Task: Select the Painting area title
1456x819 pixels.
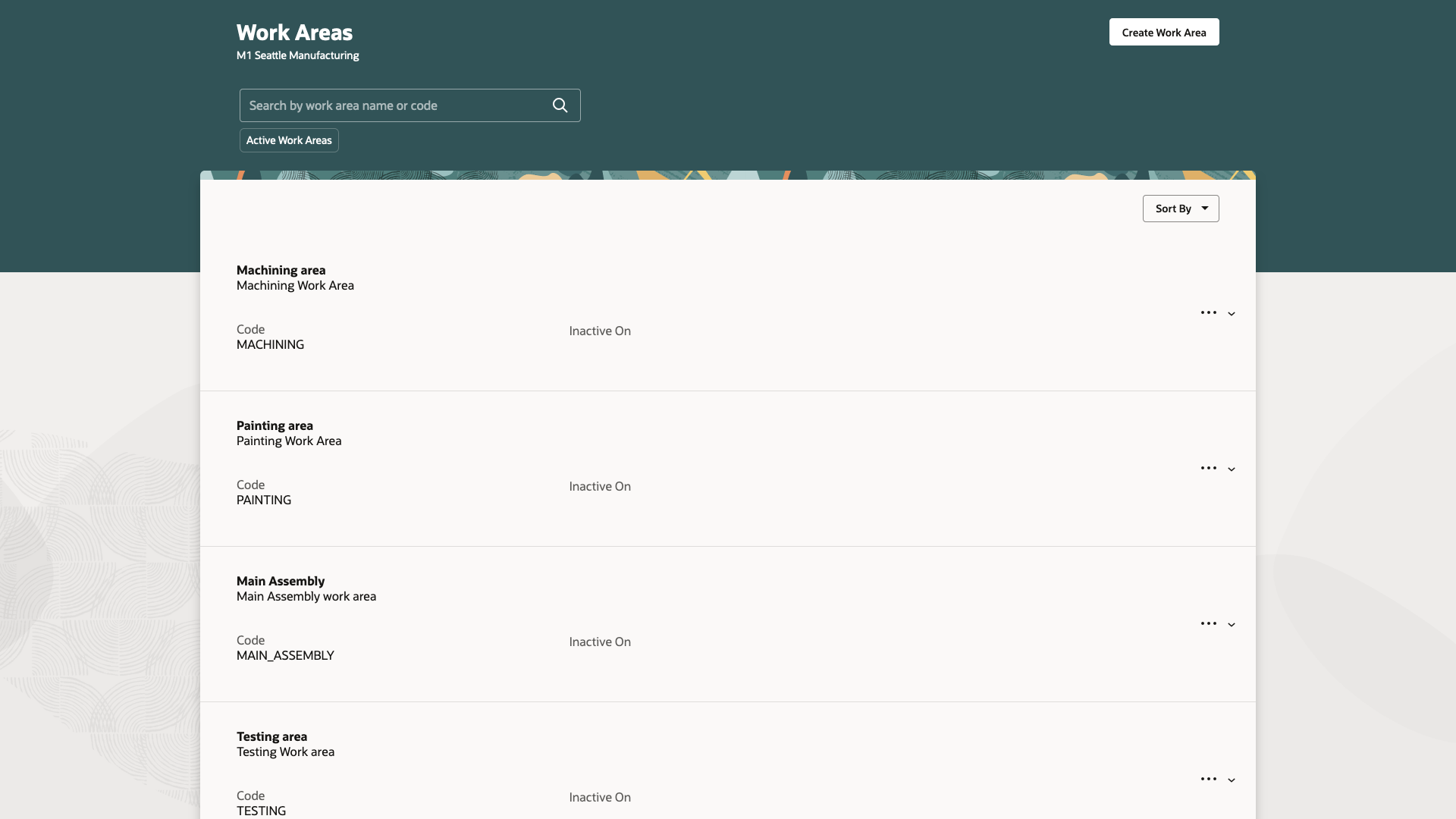Action: coord(275,425)
